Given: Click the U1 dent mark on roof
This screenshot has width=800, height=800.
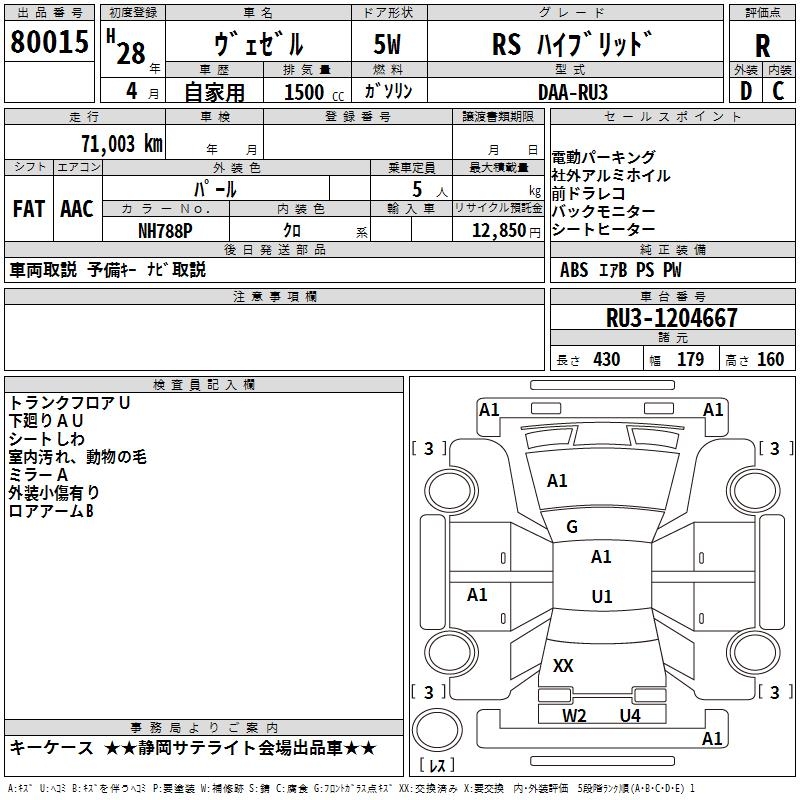Looking at the screenshot, I should 602,596.
